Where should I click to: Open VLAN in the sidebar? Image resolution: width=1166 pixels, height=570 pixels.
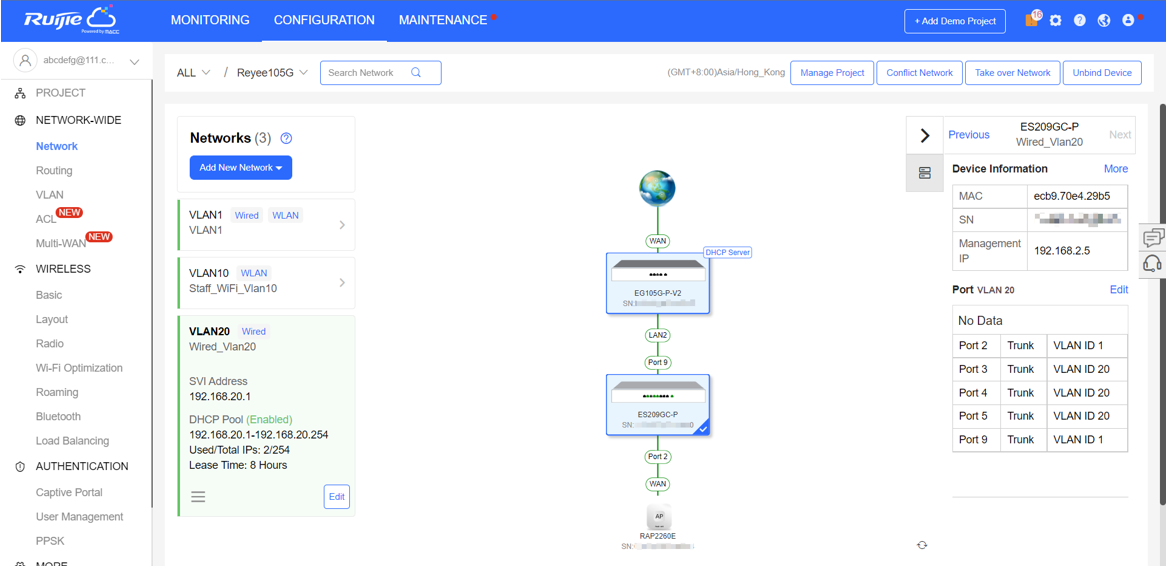click(x=50, y=195)
